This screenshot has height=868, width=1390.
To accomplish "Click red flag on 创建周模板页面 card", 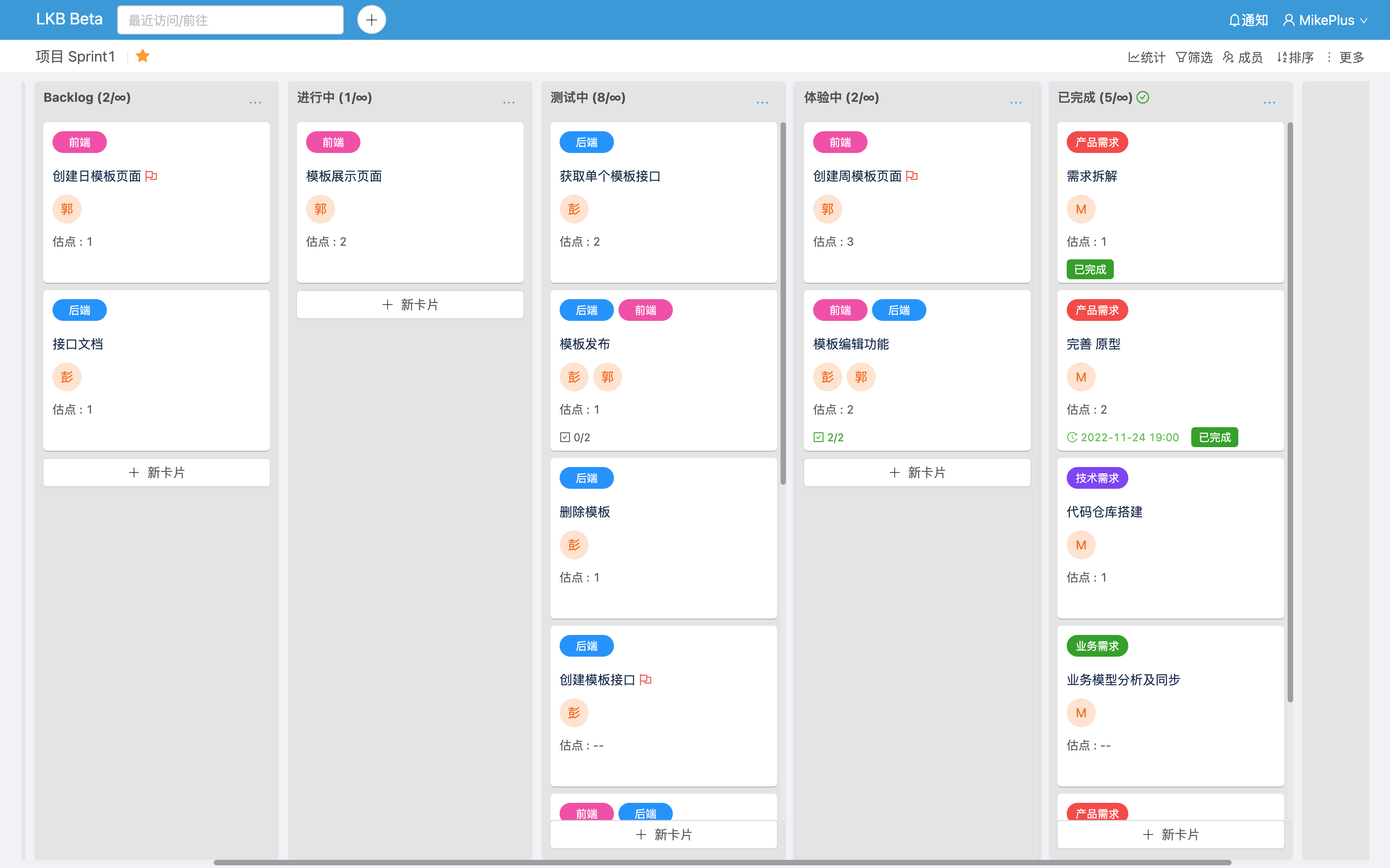I will click(x=911, y=176).
